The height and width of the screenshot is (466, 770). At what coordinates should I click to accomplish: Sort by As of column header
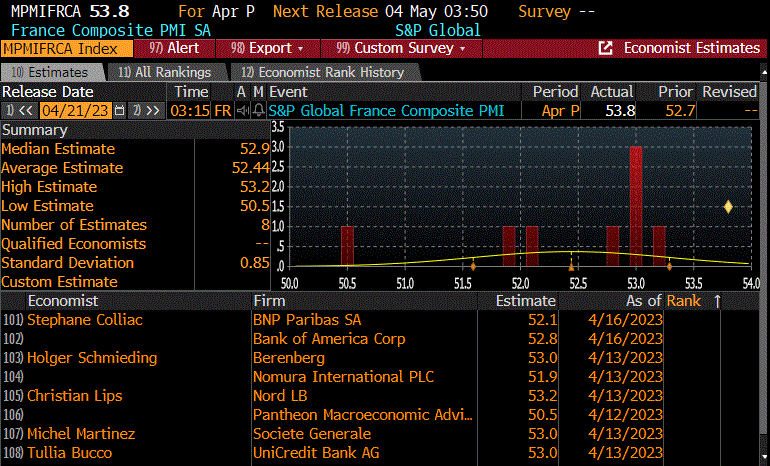click(644, 301)
